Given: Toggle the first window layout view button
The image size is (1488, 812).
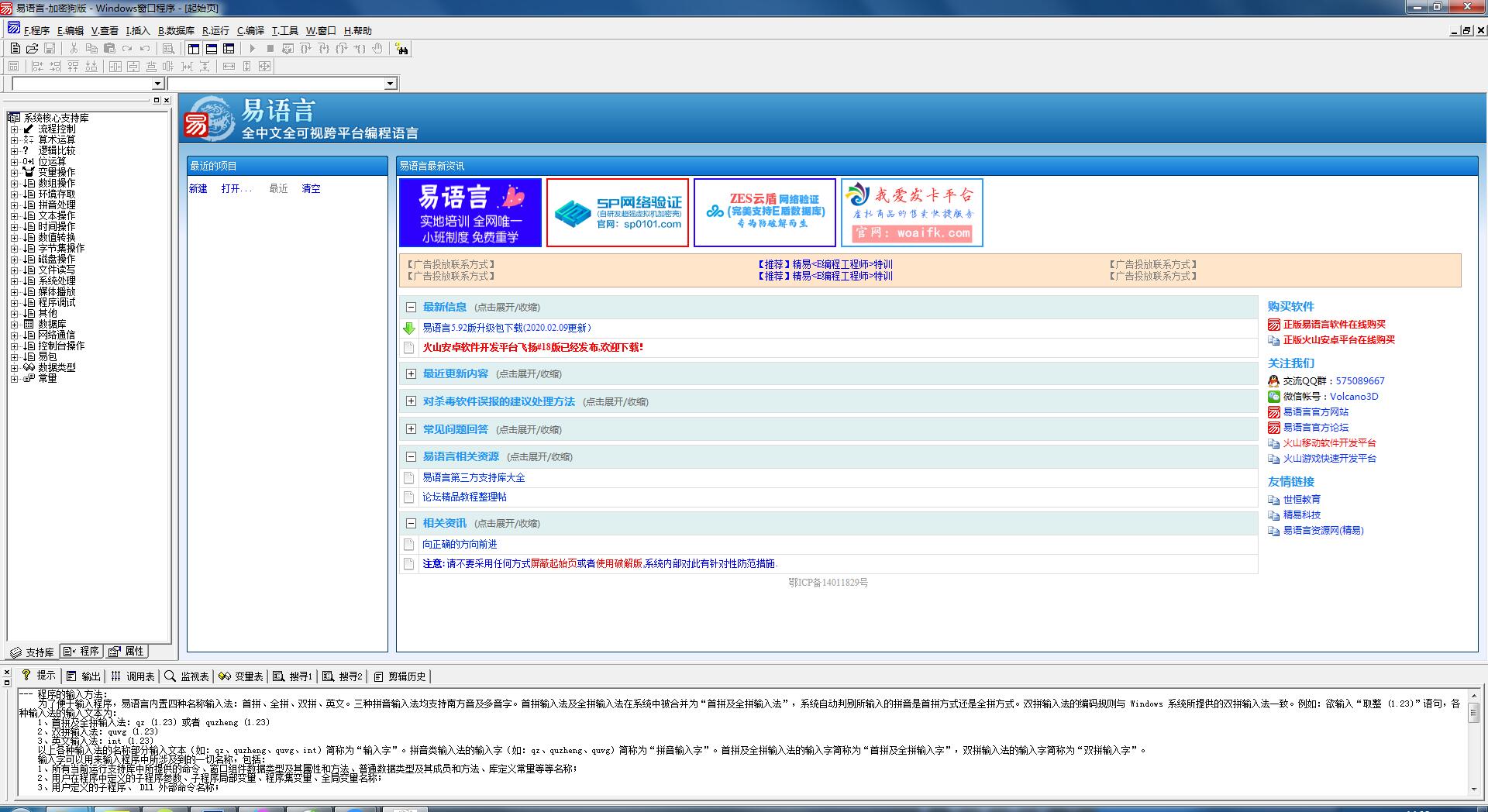Looking at the screenshot, I should 194,48.
